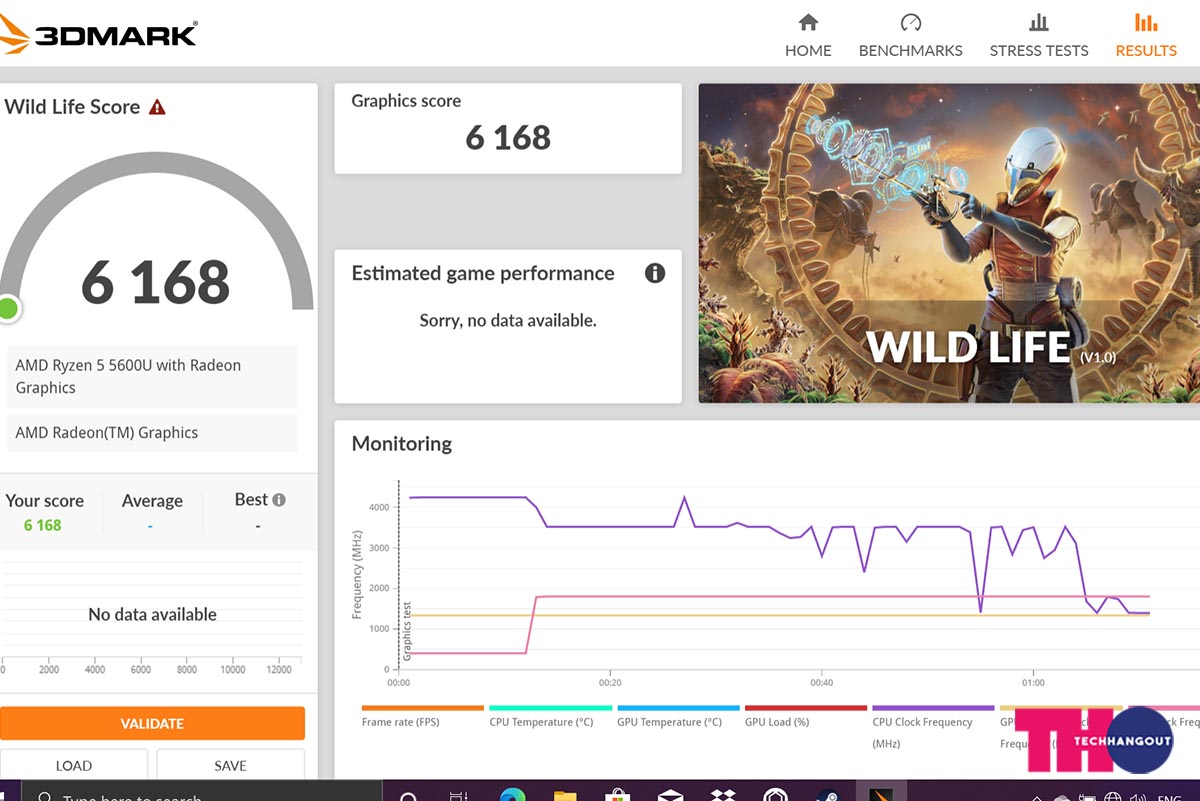The width and height of the screenshot is (1200, 801).
Task: Click the info icon next to Best
Action: tap(279, 500)
